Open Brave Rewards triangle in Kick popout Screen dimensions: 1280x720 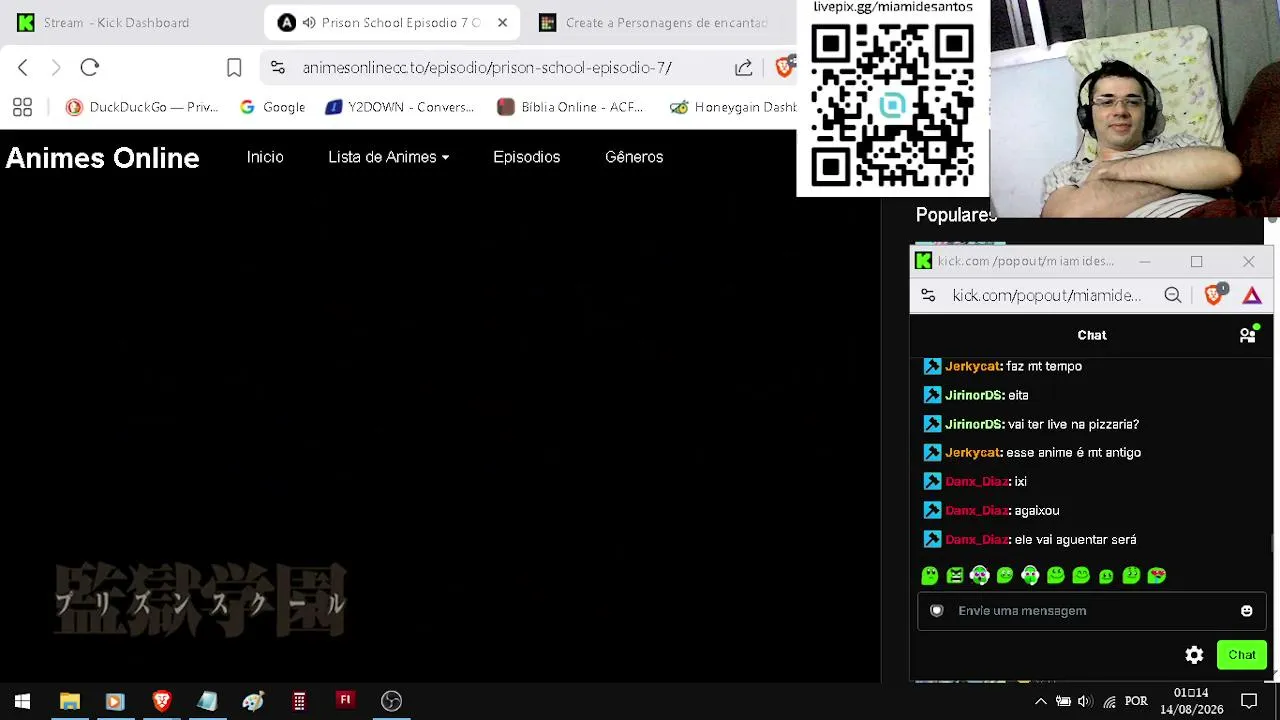pos(1252,295)
